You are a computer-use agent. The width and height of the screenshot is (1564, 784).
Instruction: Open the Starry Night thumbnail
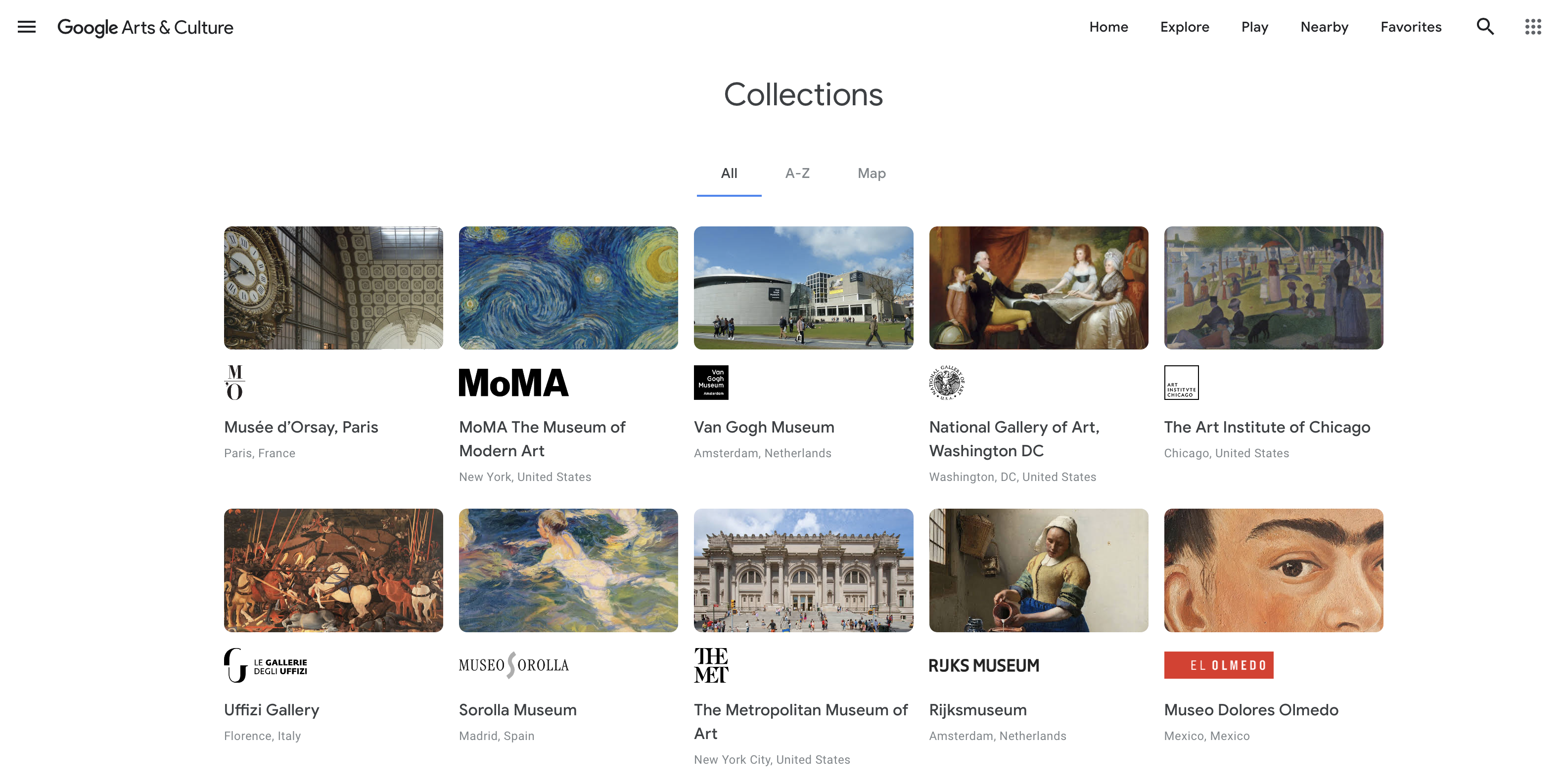[568, 288]
